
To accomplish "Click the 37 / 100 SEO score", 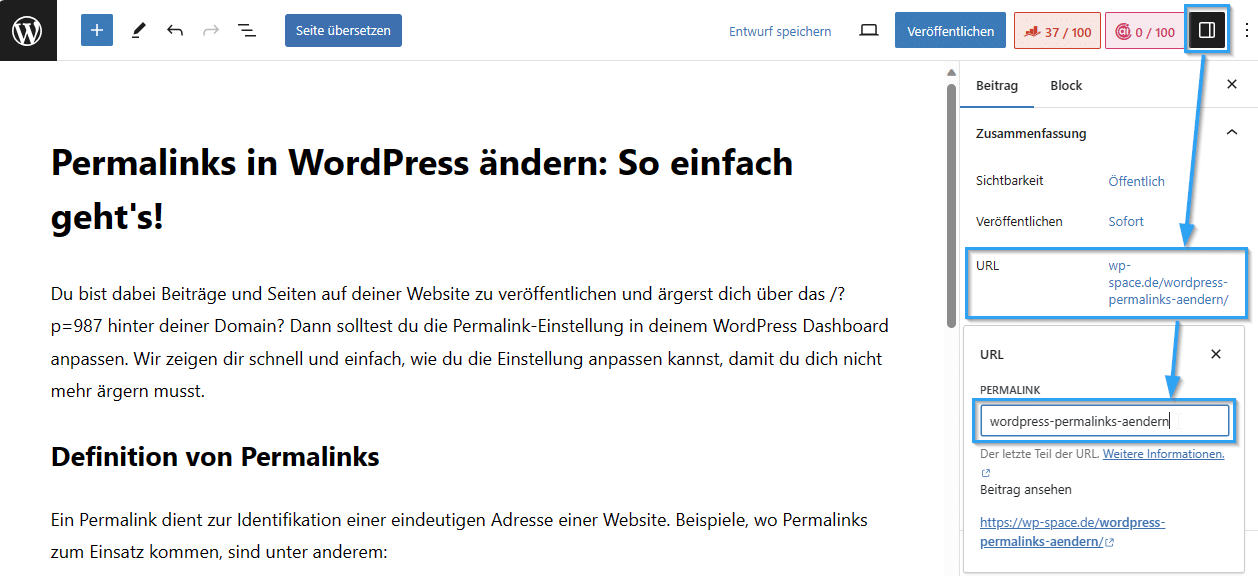I will point(1057,31).
